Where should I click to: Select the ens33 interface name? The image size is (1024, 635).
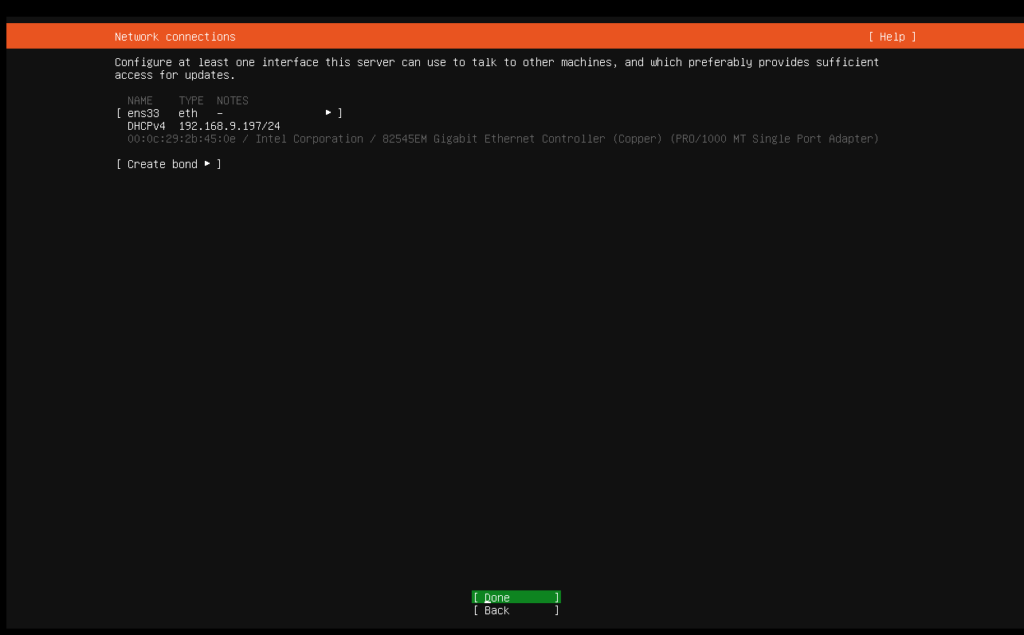[143, 113]
